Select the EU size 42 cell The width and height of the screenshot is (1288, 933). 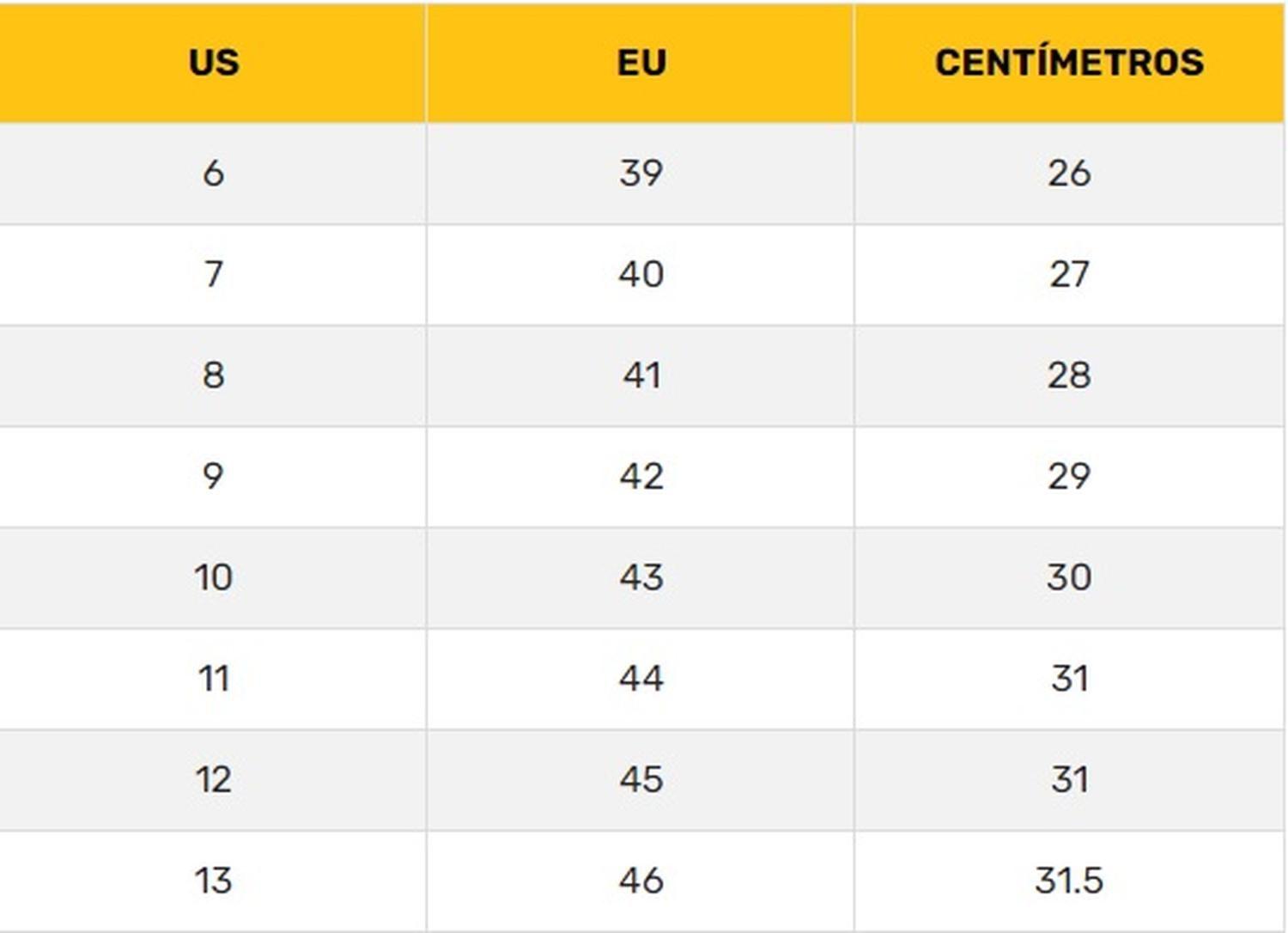coord(641,476)
